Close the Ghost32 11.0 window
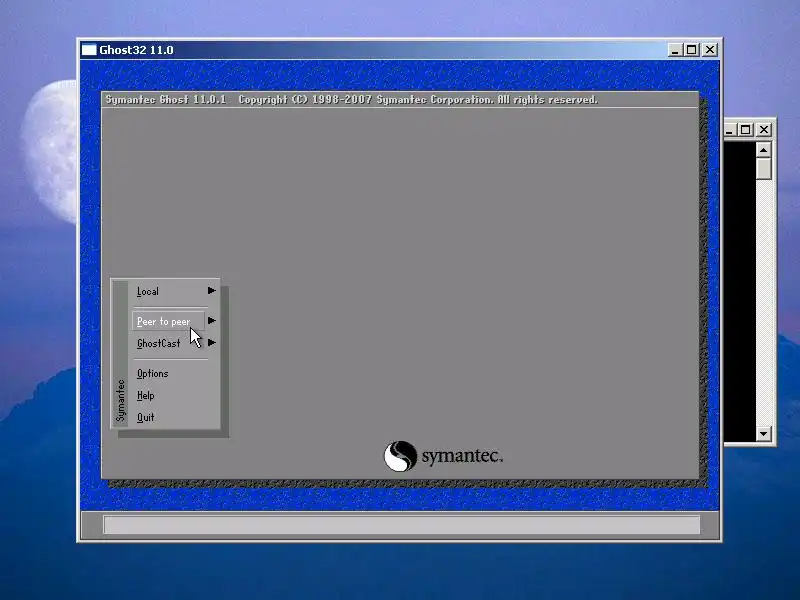800x600 pixels. tap(710, 50)
